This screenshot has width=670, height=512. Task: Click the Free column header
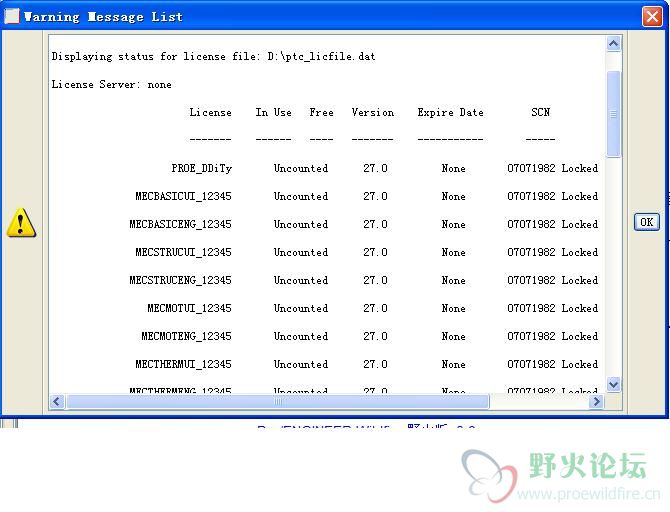(321, 112)
